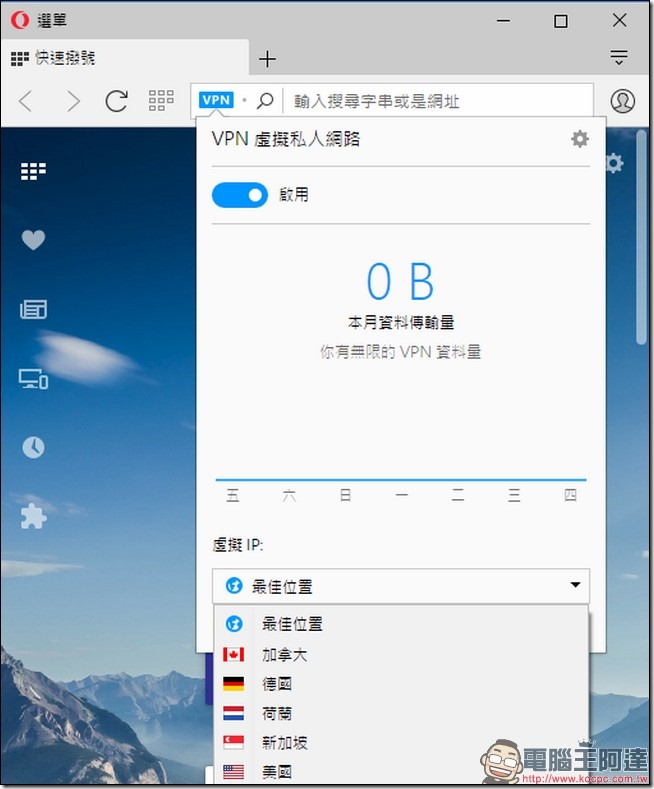Click the page vertical scrollbar

coord(641,236)
